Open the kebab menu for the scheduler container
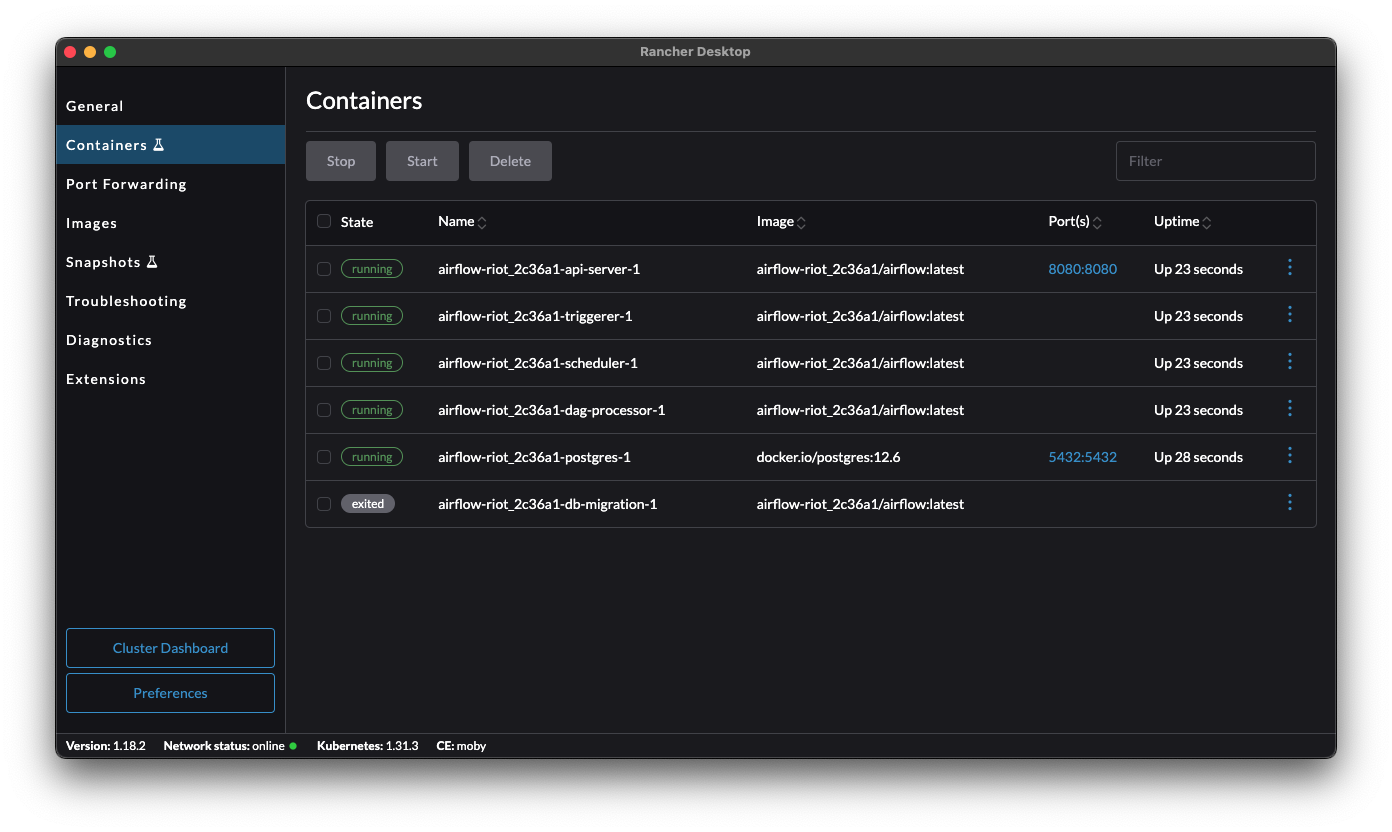Screen dimensions: 1392x832 (1289, 362)
